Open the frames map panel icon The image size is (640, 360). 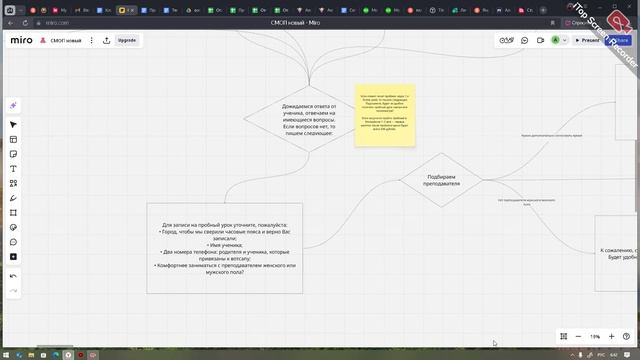pyautogui.click(x=564, y=336)
